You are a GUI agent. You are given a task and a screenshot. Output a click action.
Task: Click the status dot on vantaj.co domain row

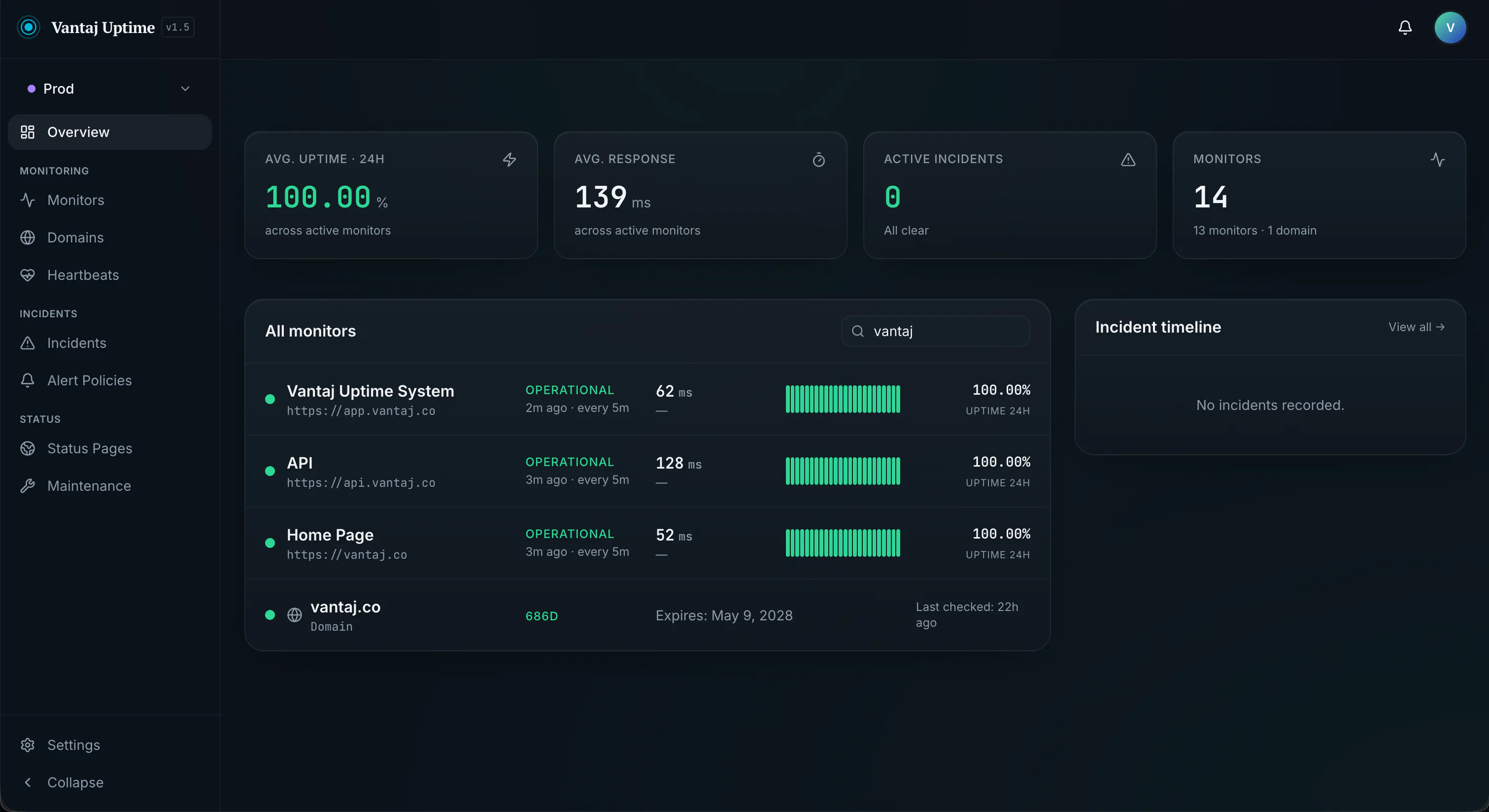click(270, 615)
